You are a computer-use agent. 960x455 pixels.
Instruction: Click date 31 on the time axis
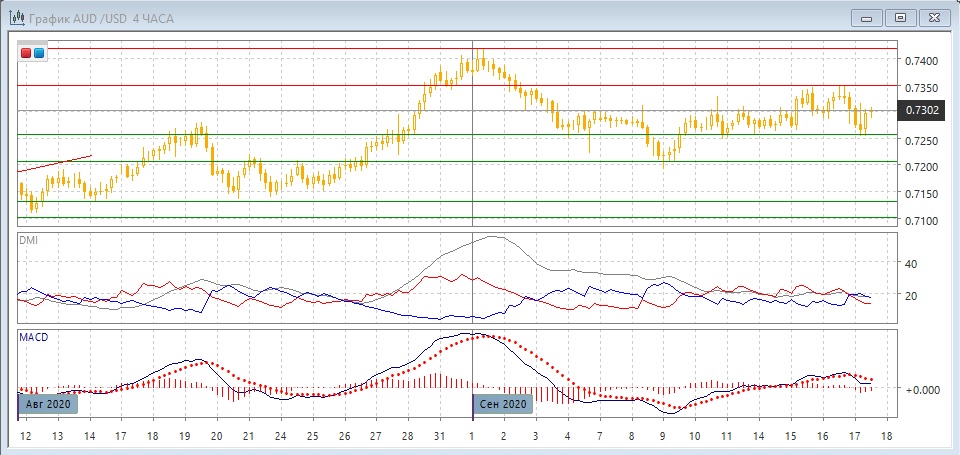coord(439,437)
